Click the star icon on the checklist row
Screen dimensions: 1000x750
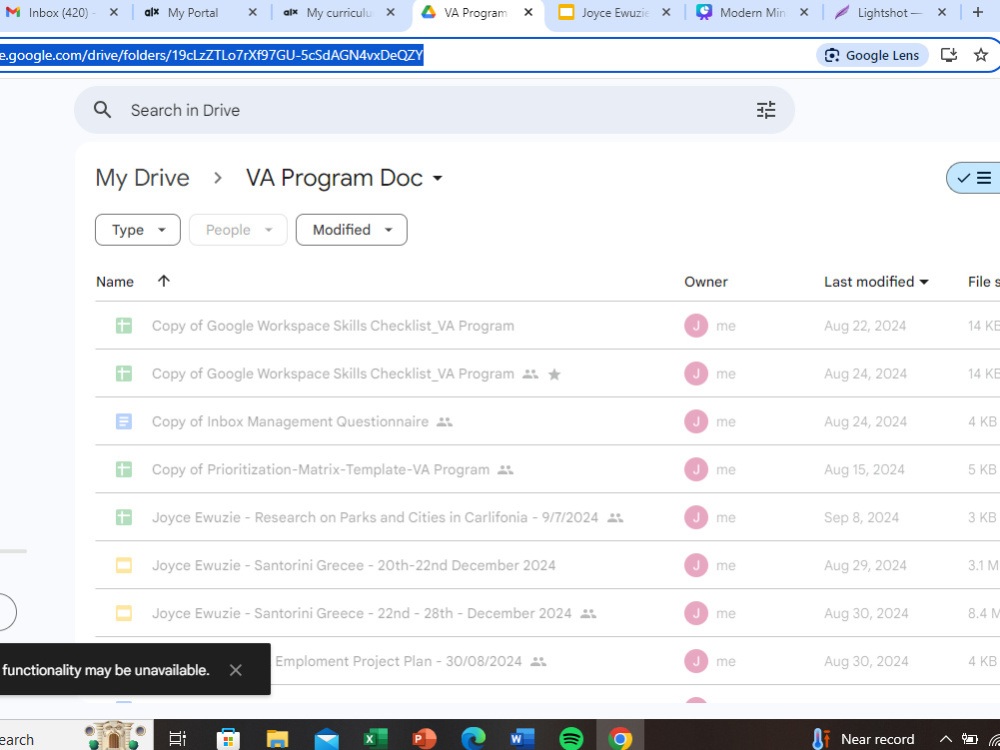[x=554, y=374]
